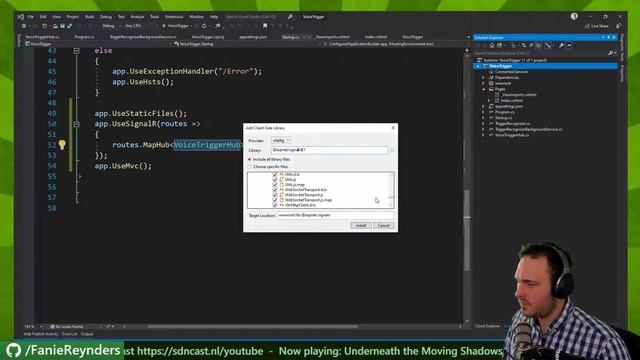Expand the Dependencies node

(483, 77)
